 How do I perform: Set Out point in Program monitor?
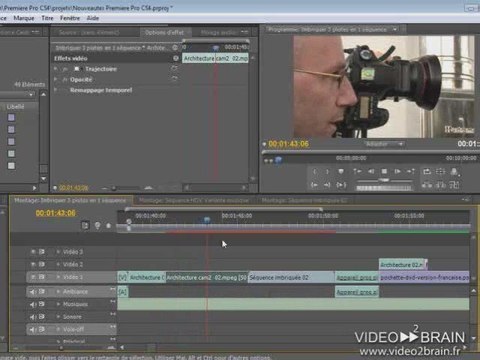[x=327, y=171]
